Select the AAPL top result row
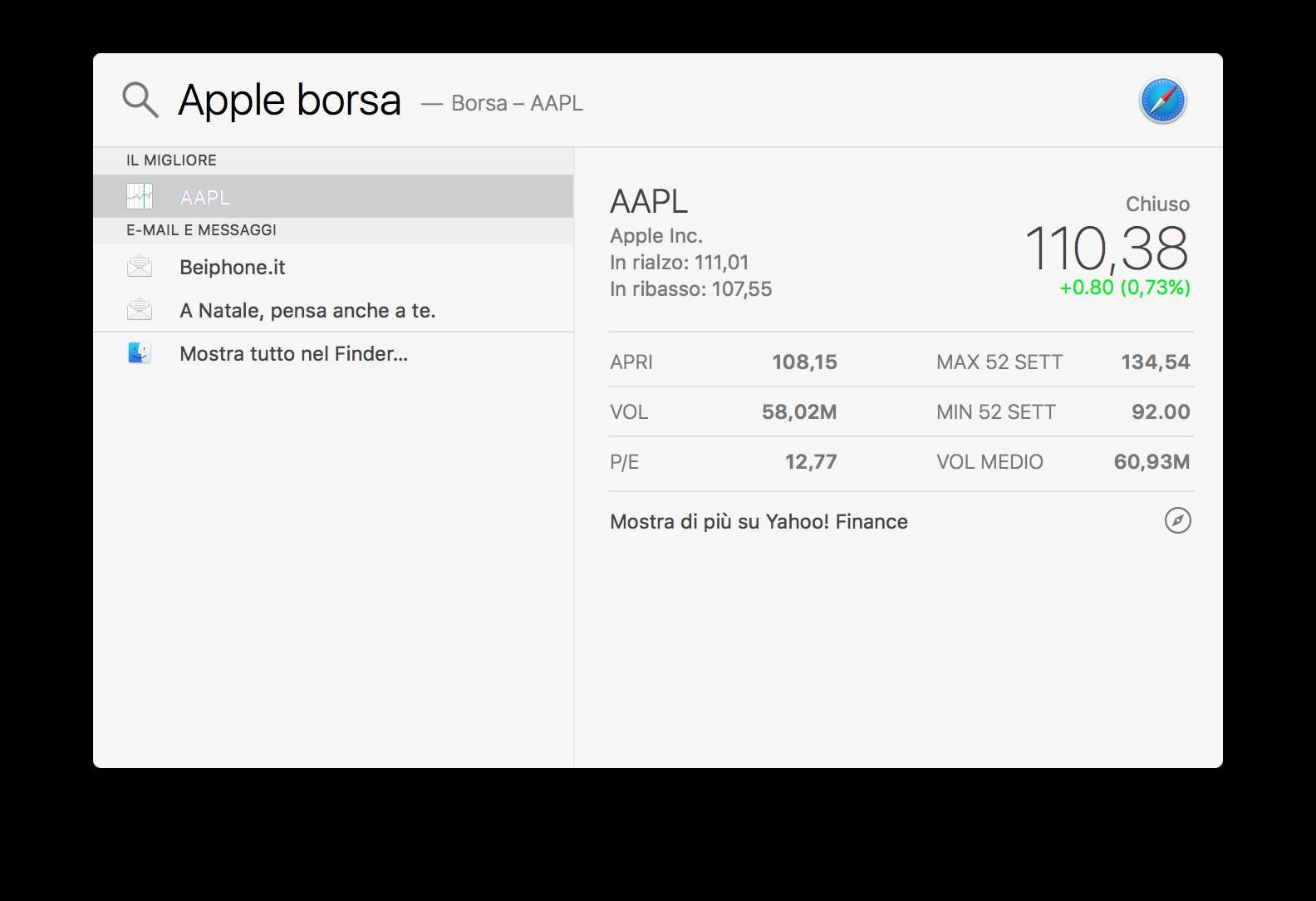The image size is (1316, 901). point(333,196)
